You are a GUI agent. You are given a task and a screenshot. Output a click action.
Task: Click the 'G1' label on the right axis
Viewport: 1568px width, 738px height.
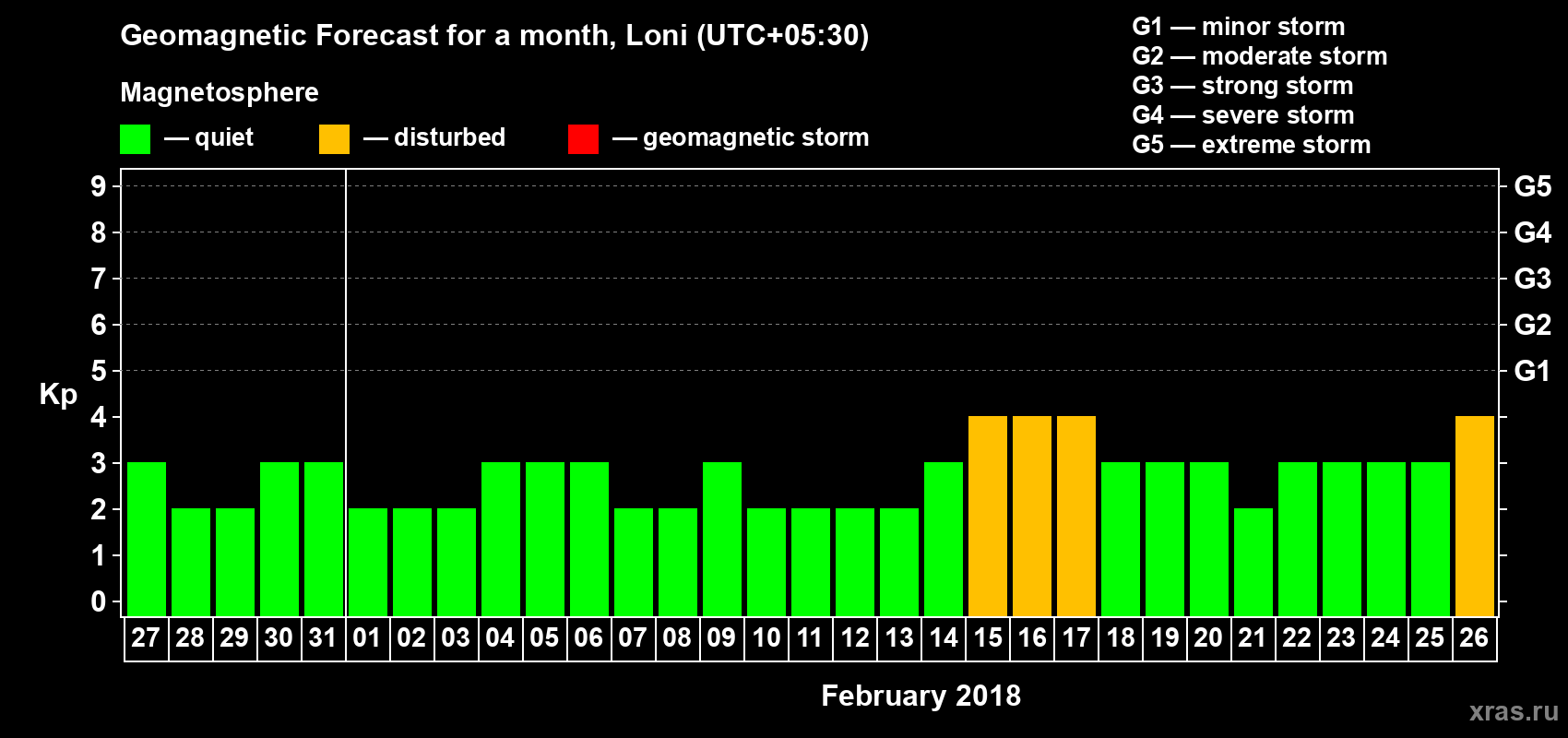click(x=1533, y=371)
